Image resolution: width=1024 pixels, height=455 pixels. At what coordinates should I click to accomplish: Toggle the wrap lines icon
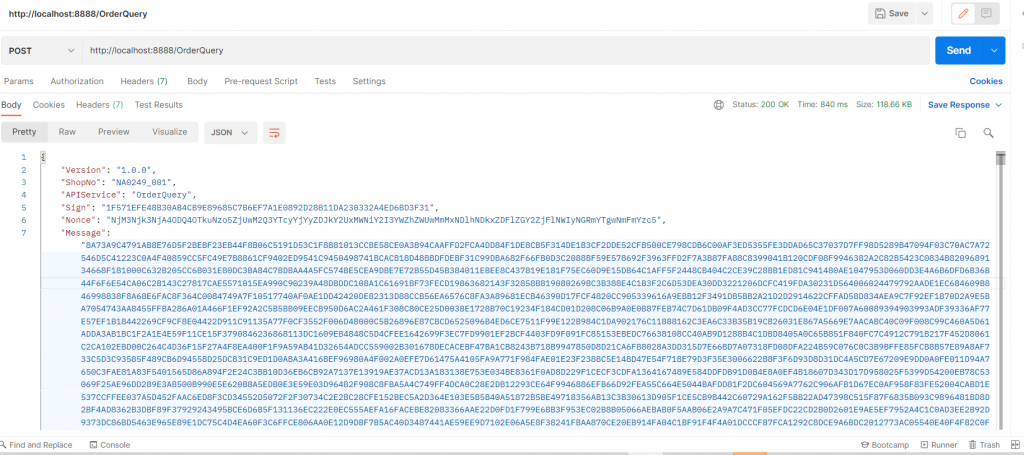coord(274,133)
